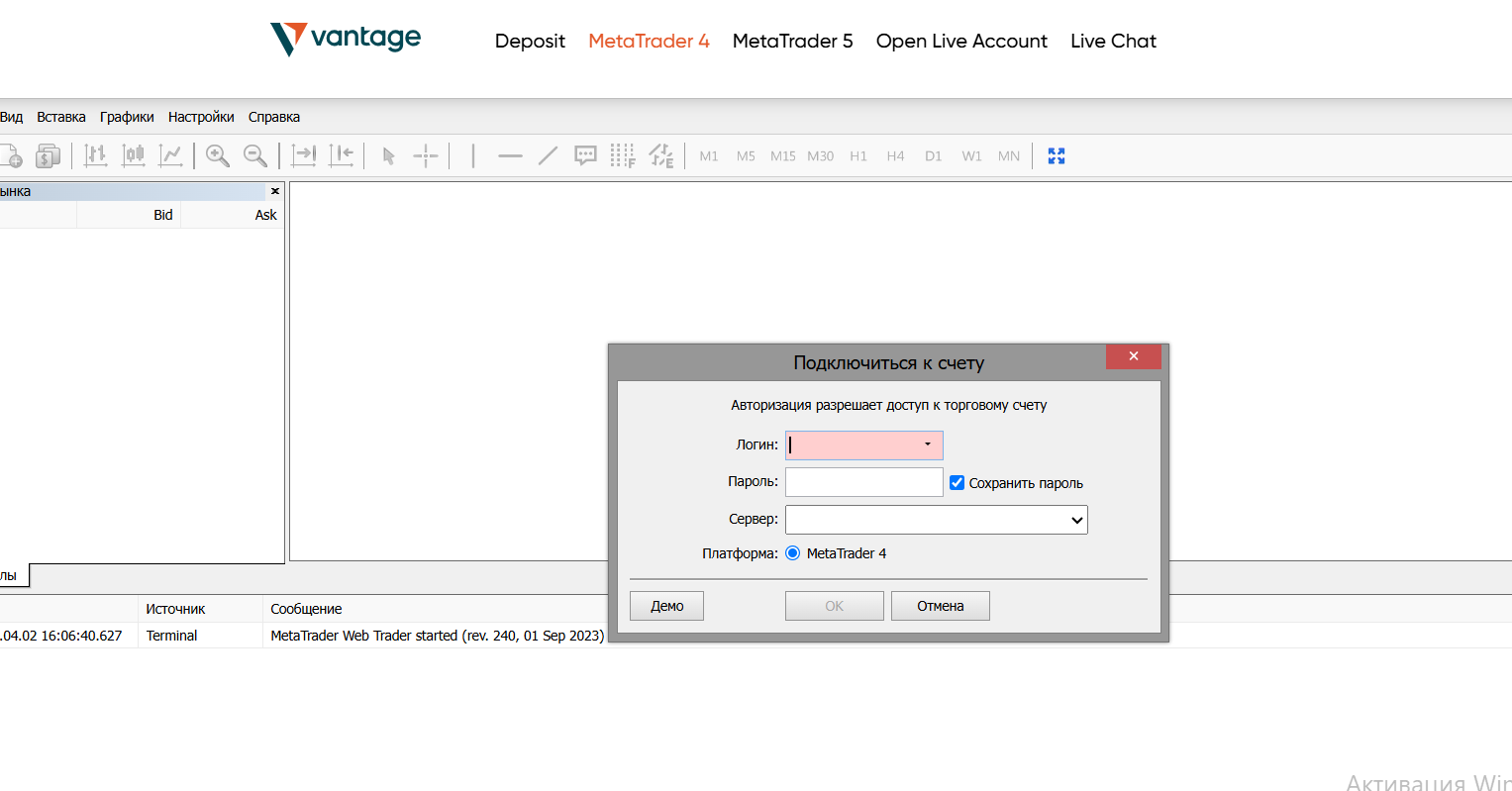Select the crosshair tool icon
1512x791 pixels.
tap(426, 155)
